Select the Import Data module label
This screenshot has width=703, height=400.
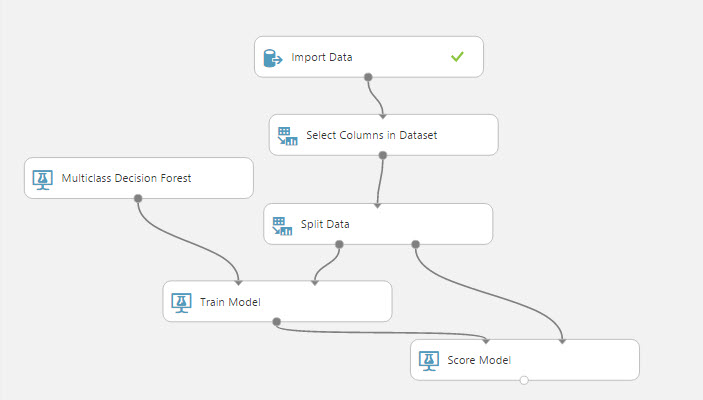tap(322, 57)
